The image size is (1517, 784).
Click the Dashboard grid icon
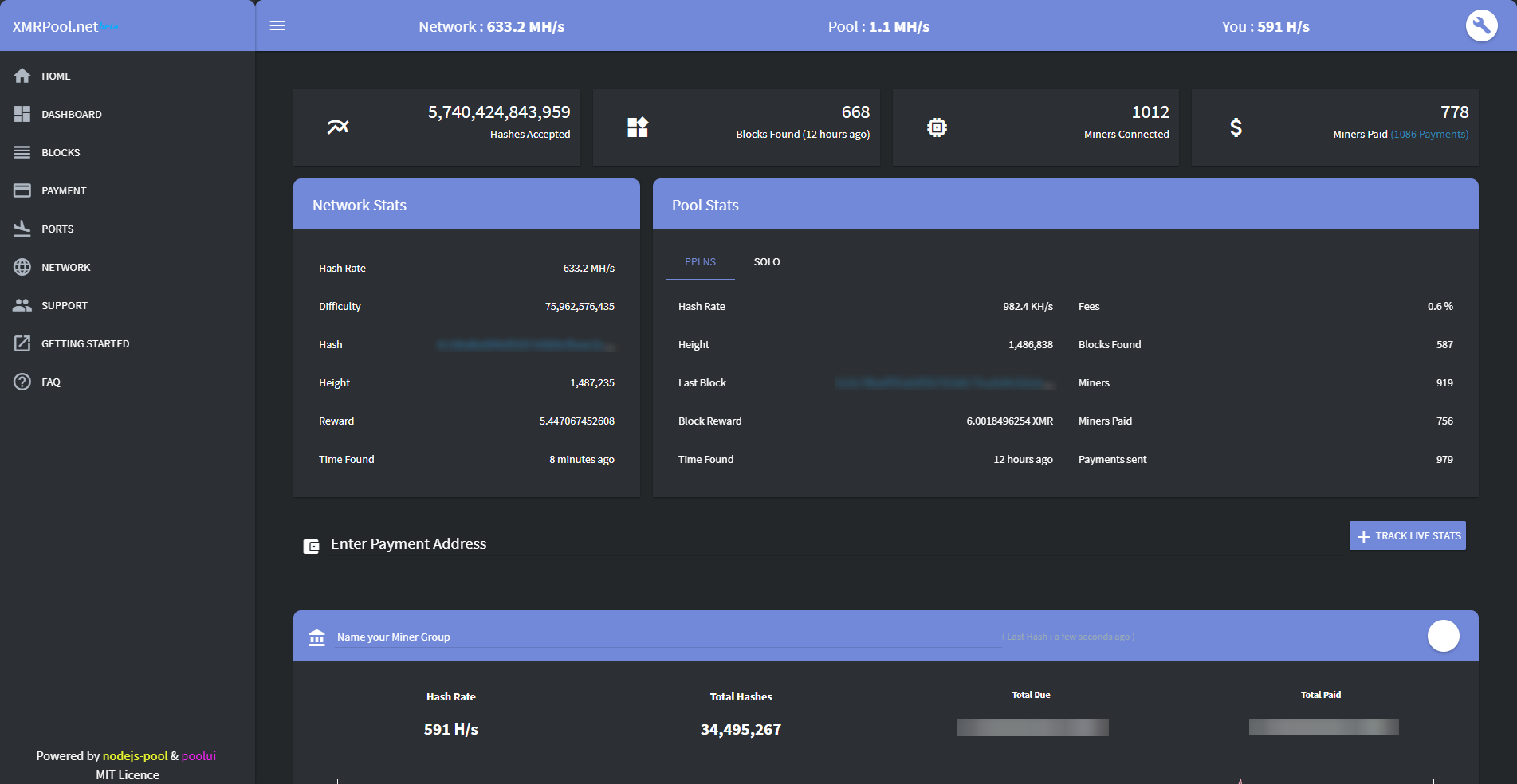click(x=22, y=114)
